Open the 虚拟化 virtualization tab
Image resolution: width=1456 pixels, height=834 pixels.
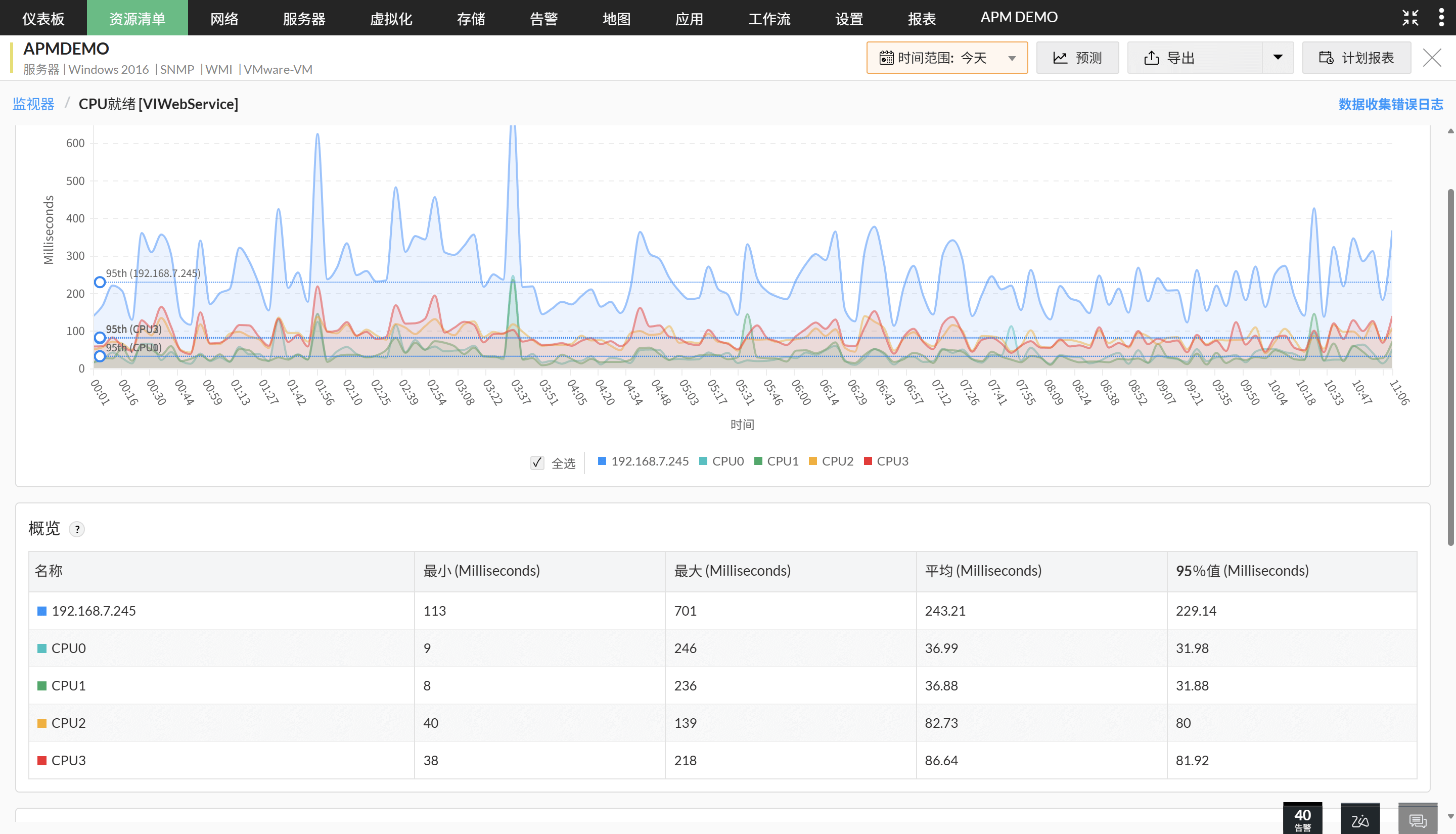391,18
